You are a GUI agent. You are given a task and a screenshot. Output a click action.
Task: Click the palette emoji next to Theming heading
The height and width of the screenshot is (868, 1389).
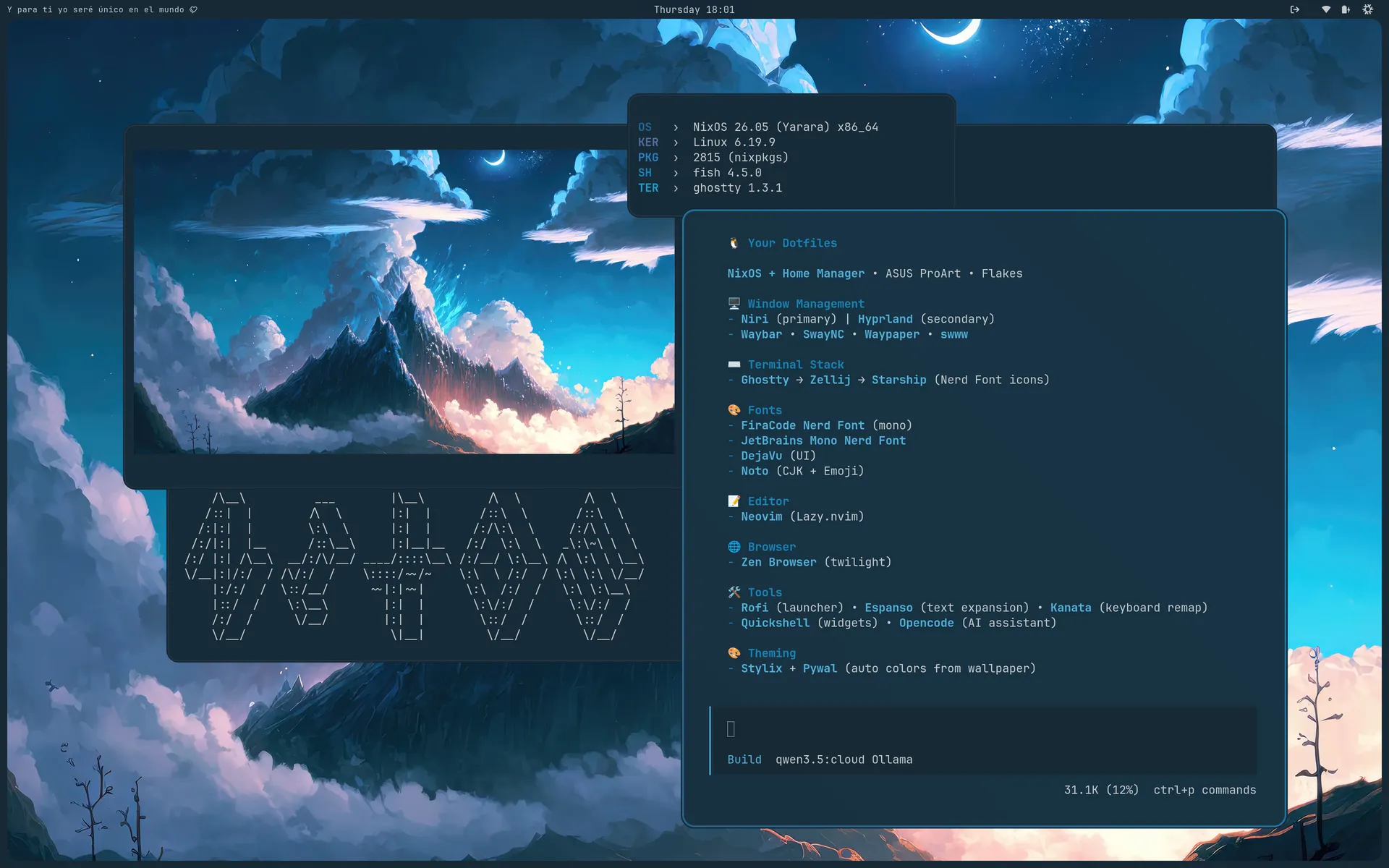click(x=734, y=653)
